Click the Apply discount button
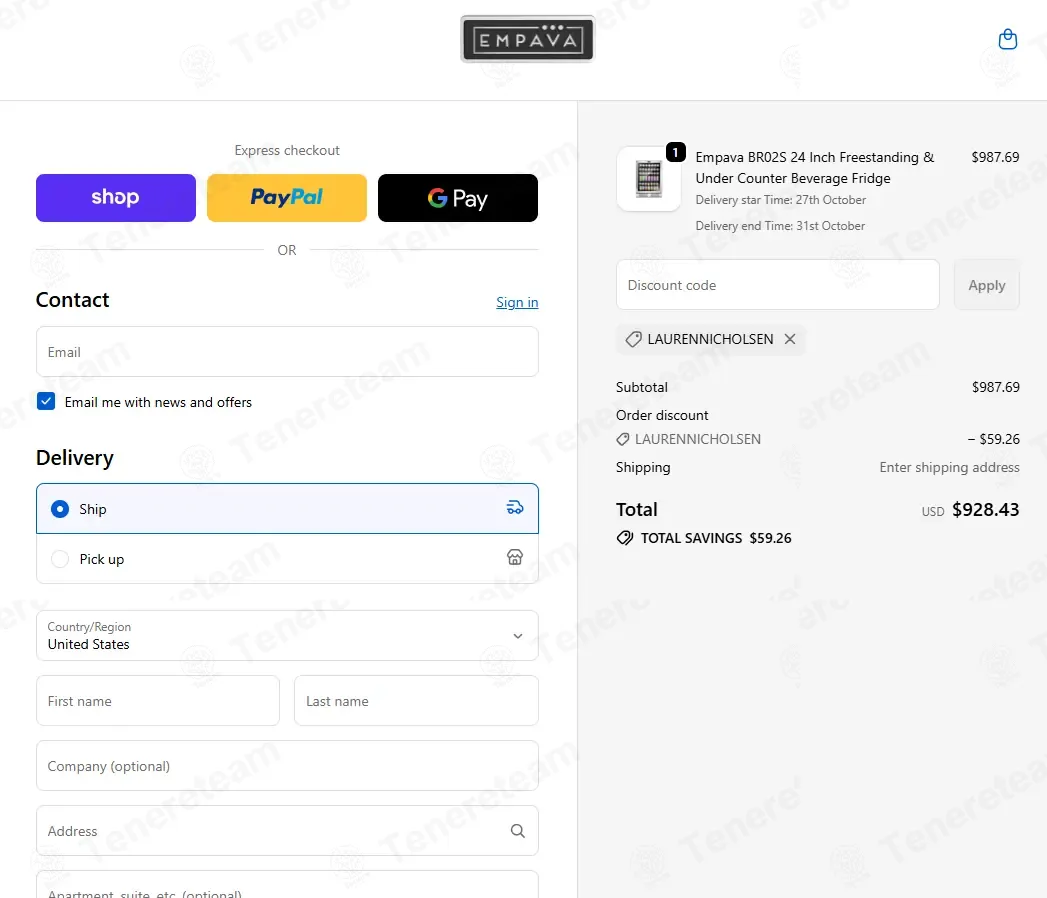Image resolution: width=1047 pixels, height=898 pixels. (986, 285)
